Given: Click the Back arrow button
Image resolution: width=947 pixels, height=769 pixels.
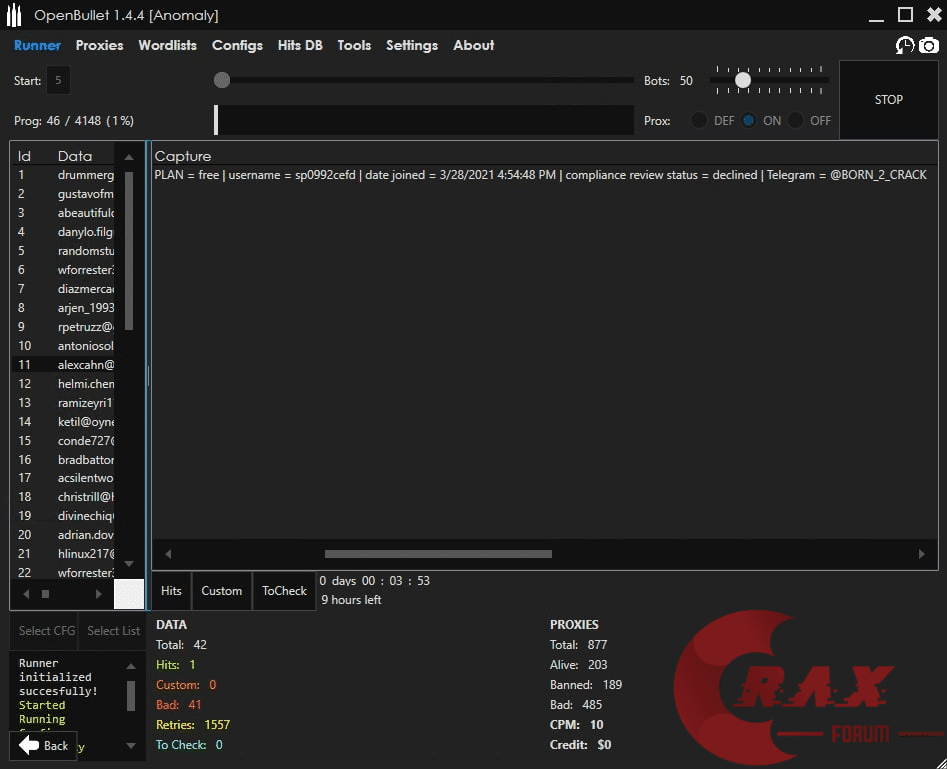Looking at the screenshot, I should click(43, 745).
